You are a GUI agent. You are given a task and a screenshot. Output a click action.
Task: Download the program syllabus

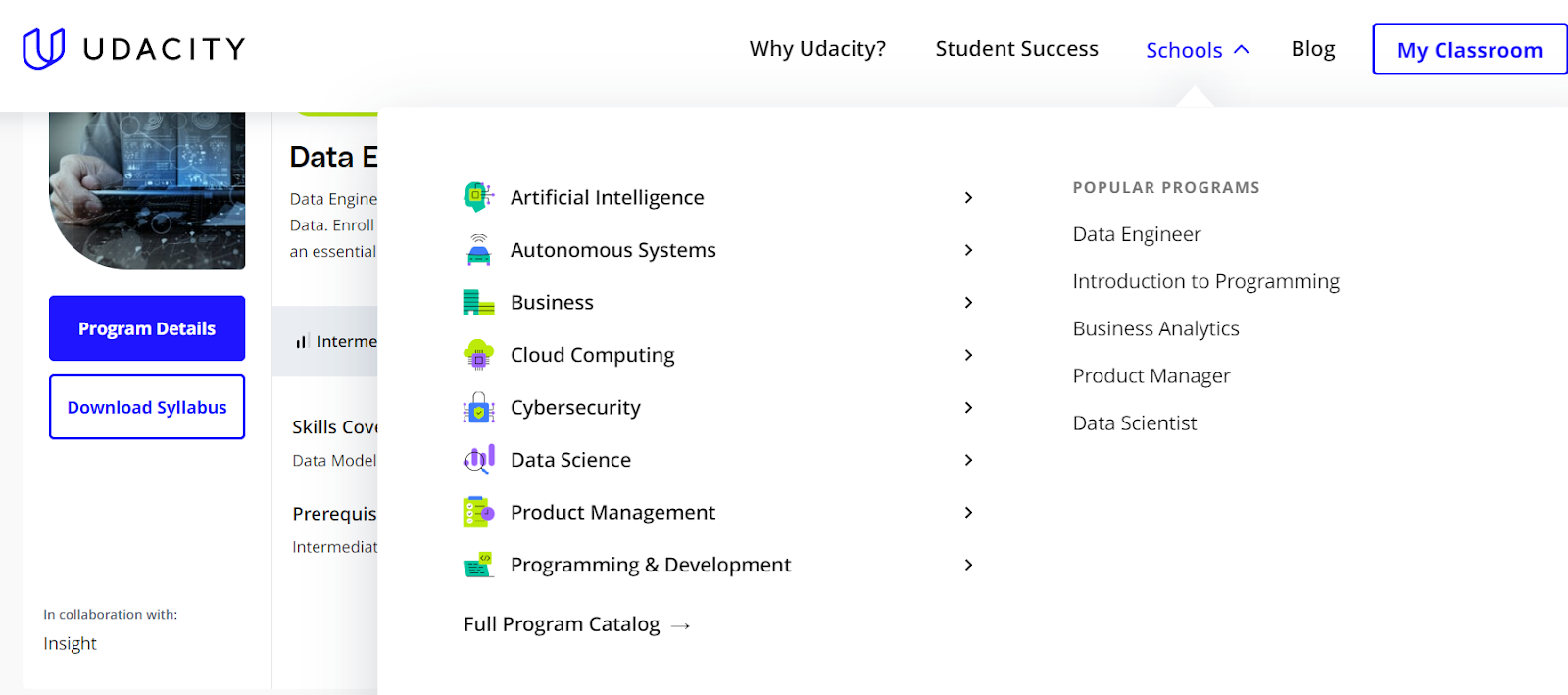click(x=147, y=407)
